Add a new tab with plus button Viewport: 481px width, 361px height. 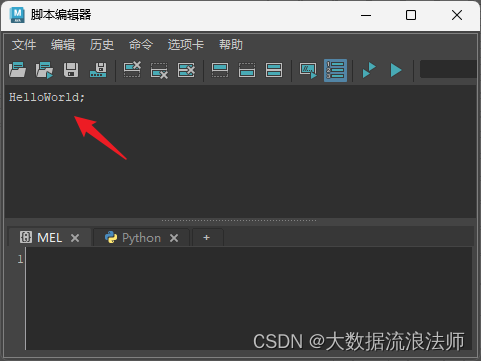coord(207,237)
